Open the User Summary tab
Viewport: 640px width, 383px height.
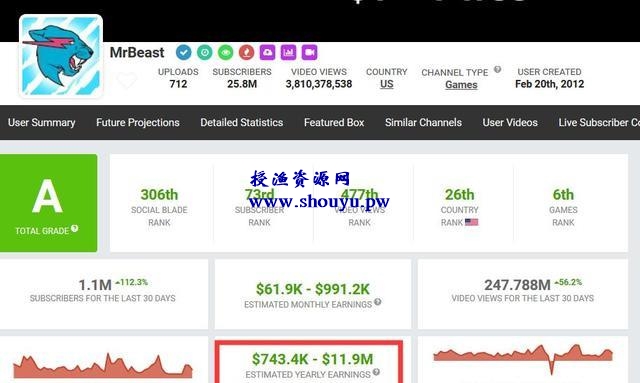(42, 122)
